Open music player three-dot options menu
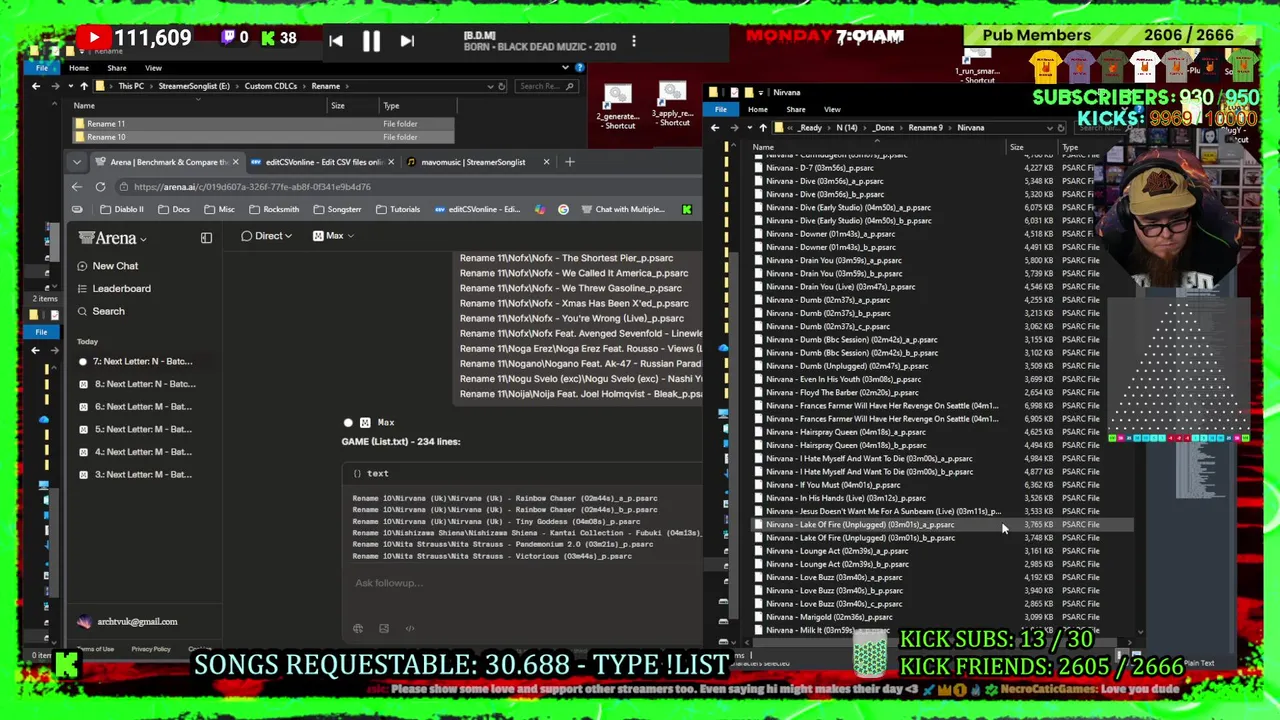 633,42
